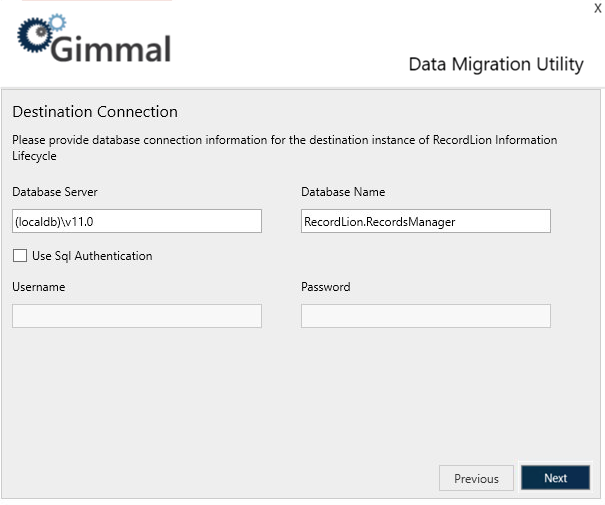
Task: Click the 'Data Migration Utility' title text
Action: (x=495, y=65)
